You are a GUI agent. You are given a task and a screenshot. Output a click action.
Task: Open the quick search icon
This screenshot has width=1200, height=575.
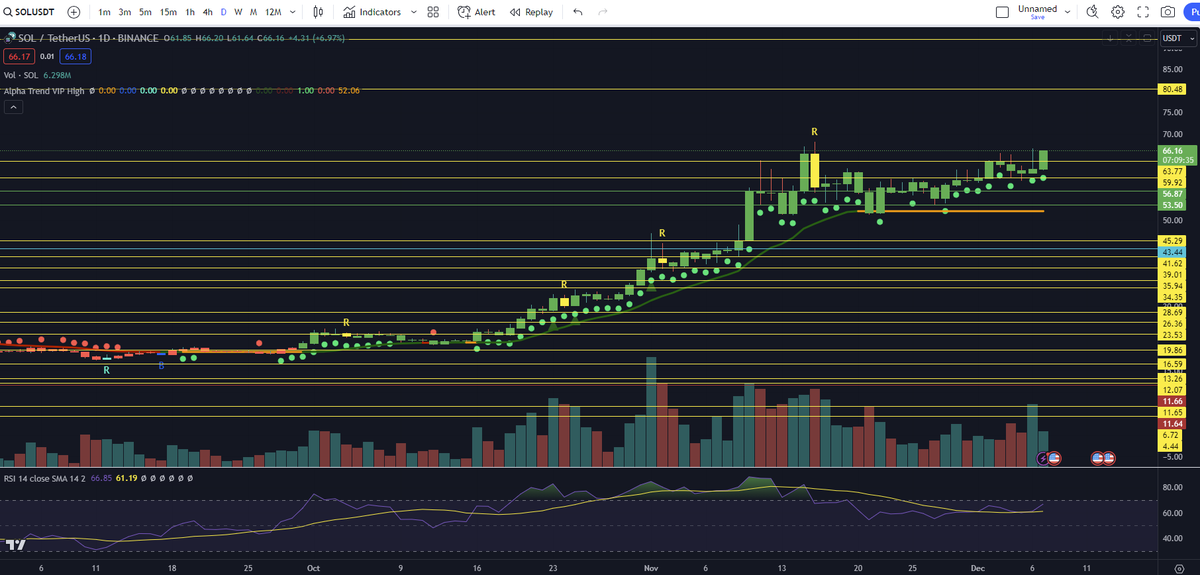1092,12
